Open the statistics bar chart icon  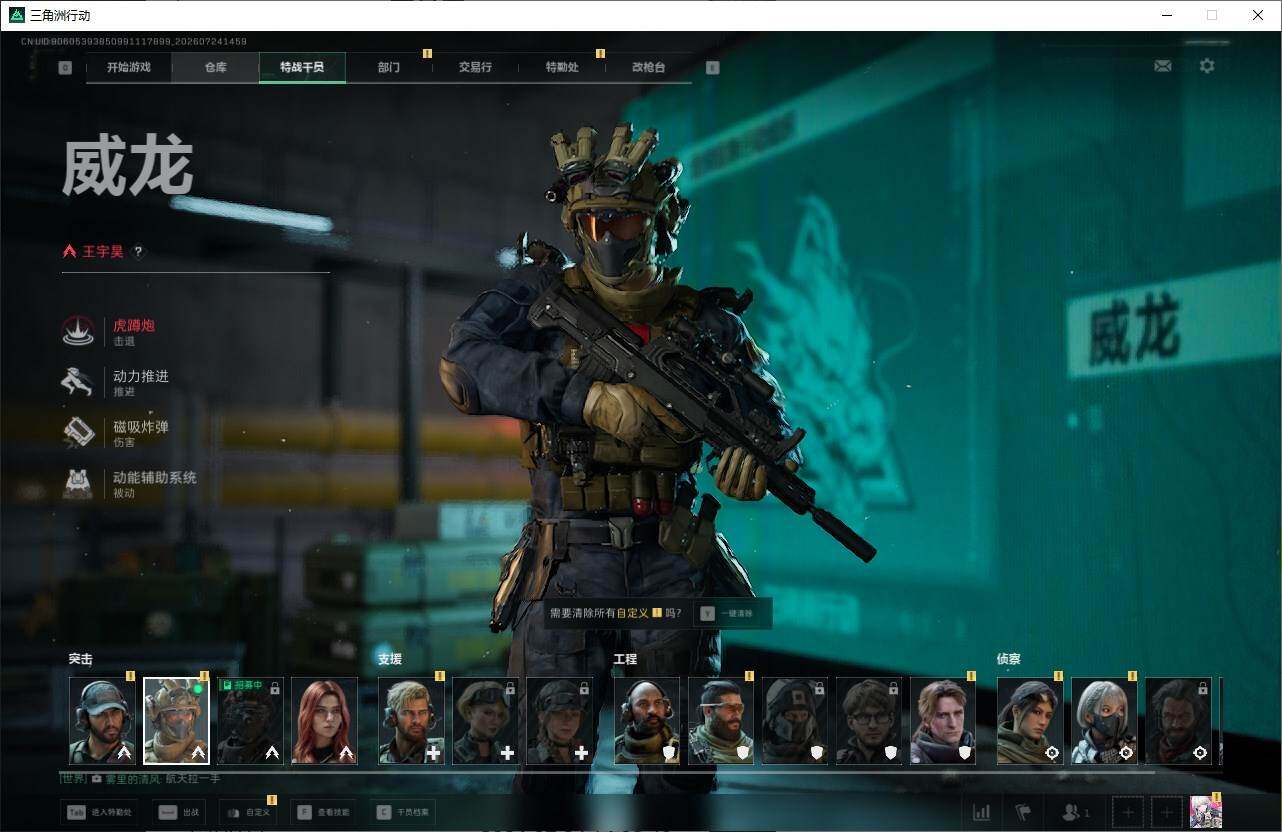coord(982,812)
